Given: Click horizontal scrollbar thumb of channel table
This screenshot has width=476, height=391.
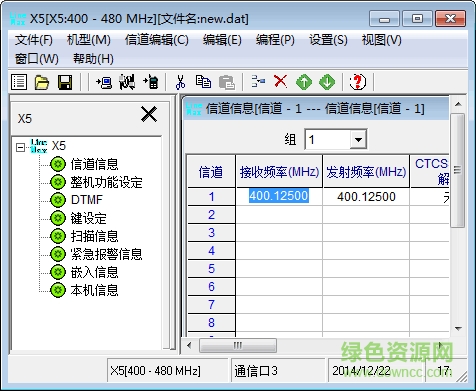Looking at the screenshot, I should coord(238,345).
